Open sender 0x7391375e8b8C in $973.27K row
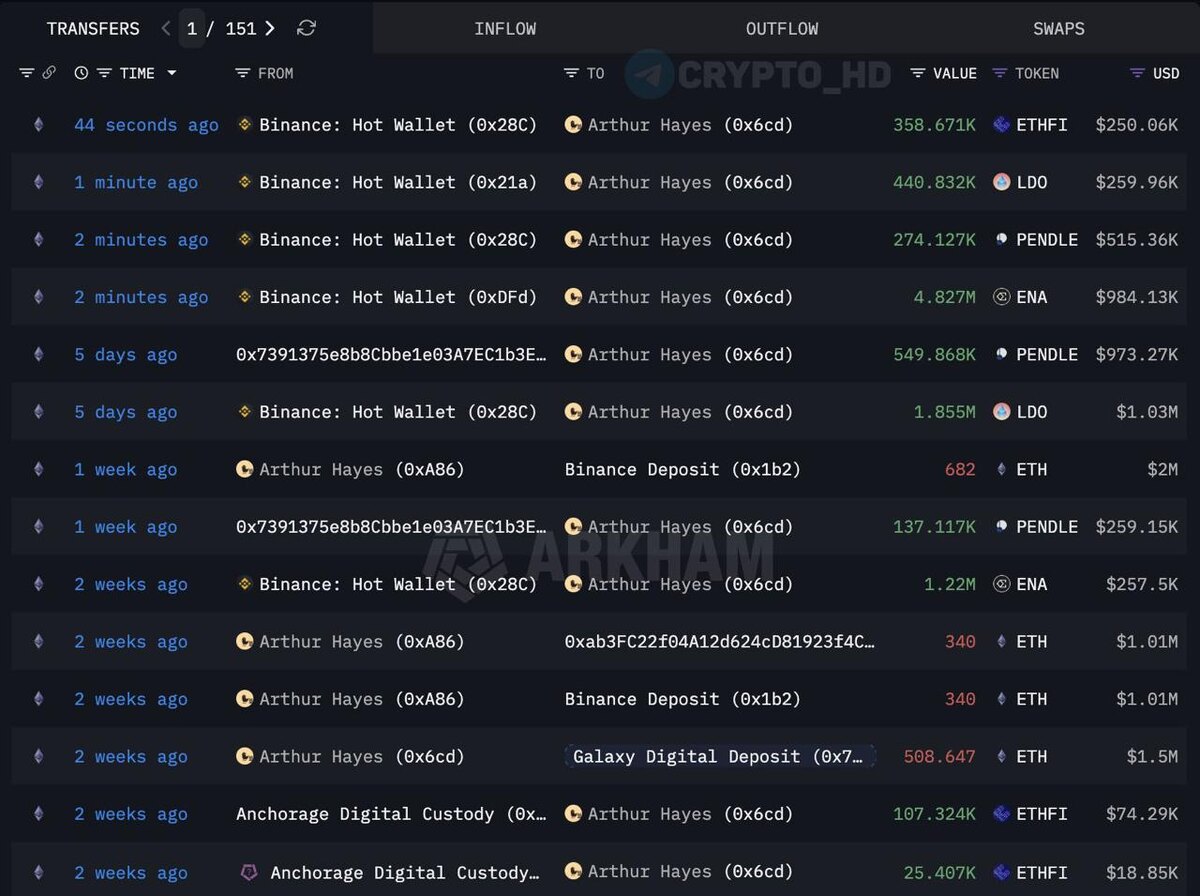 [x=392, y=355]
